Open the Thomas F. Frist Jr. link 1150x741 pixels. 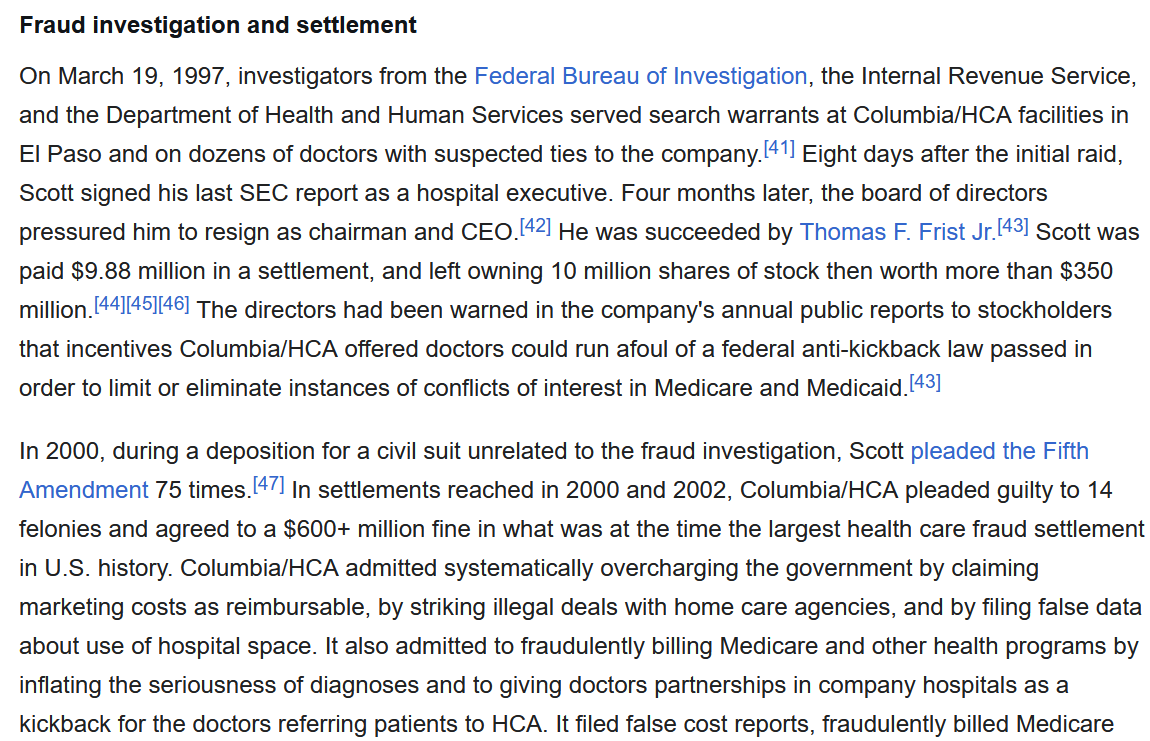coord(898,232)
